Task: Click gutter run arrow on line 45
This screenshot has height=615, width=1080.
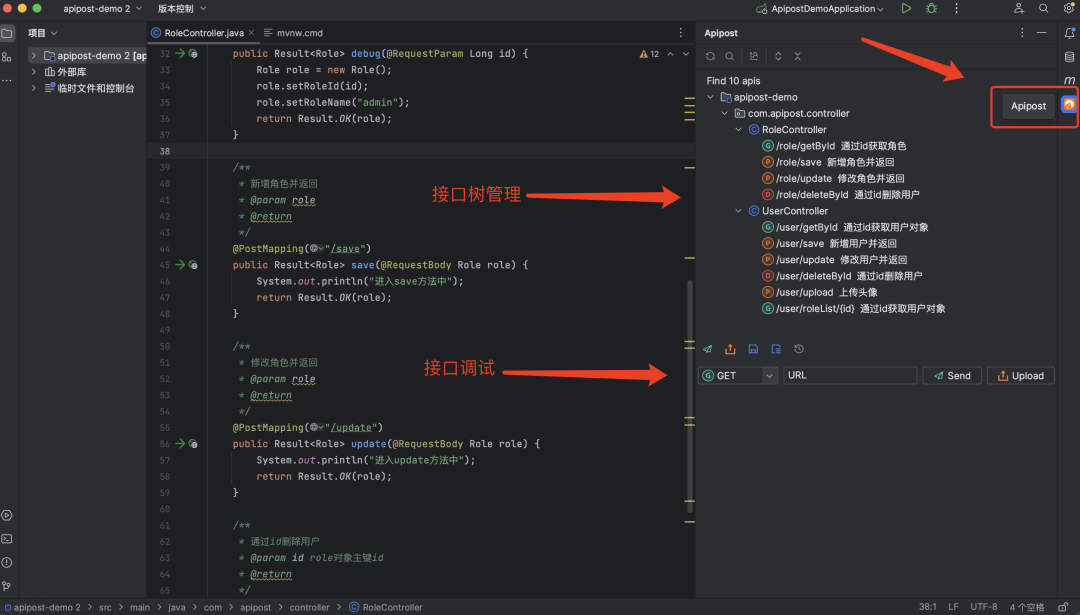Action: [x=180, y=264]
